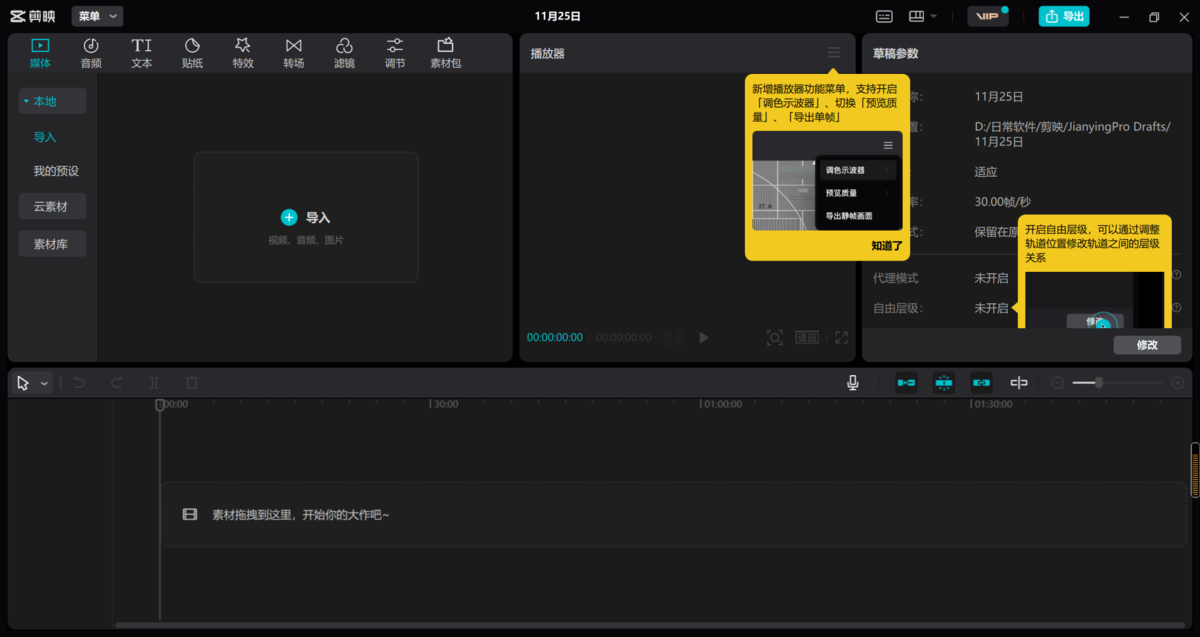Open the 转场 (Transitions) panel
1200x637 pixels.
[x=293, y=52]
